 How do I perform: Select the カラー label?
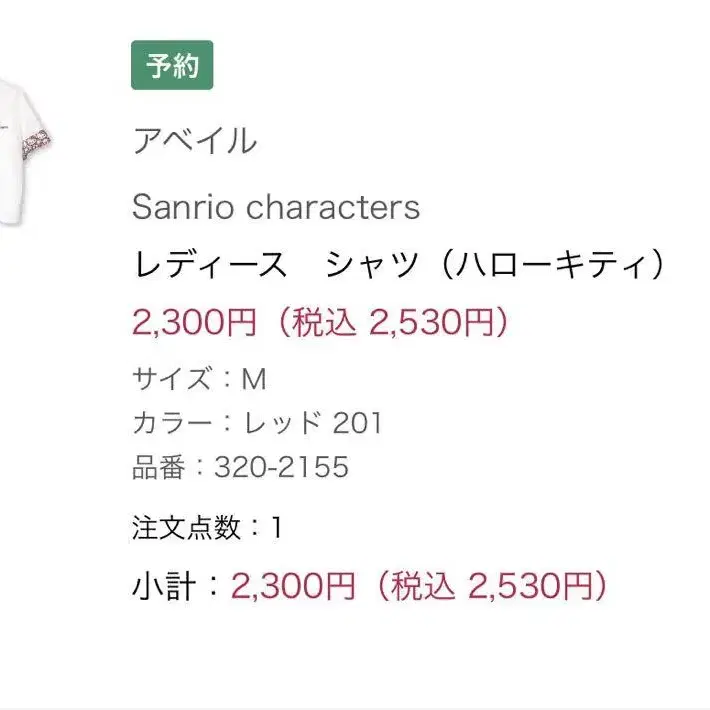[173, 422]
